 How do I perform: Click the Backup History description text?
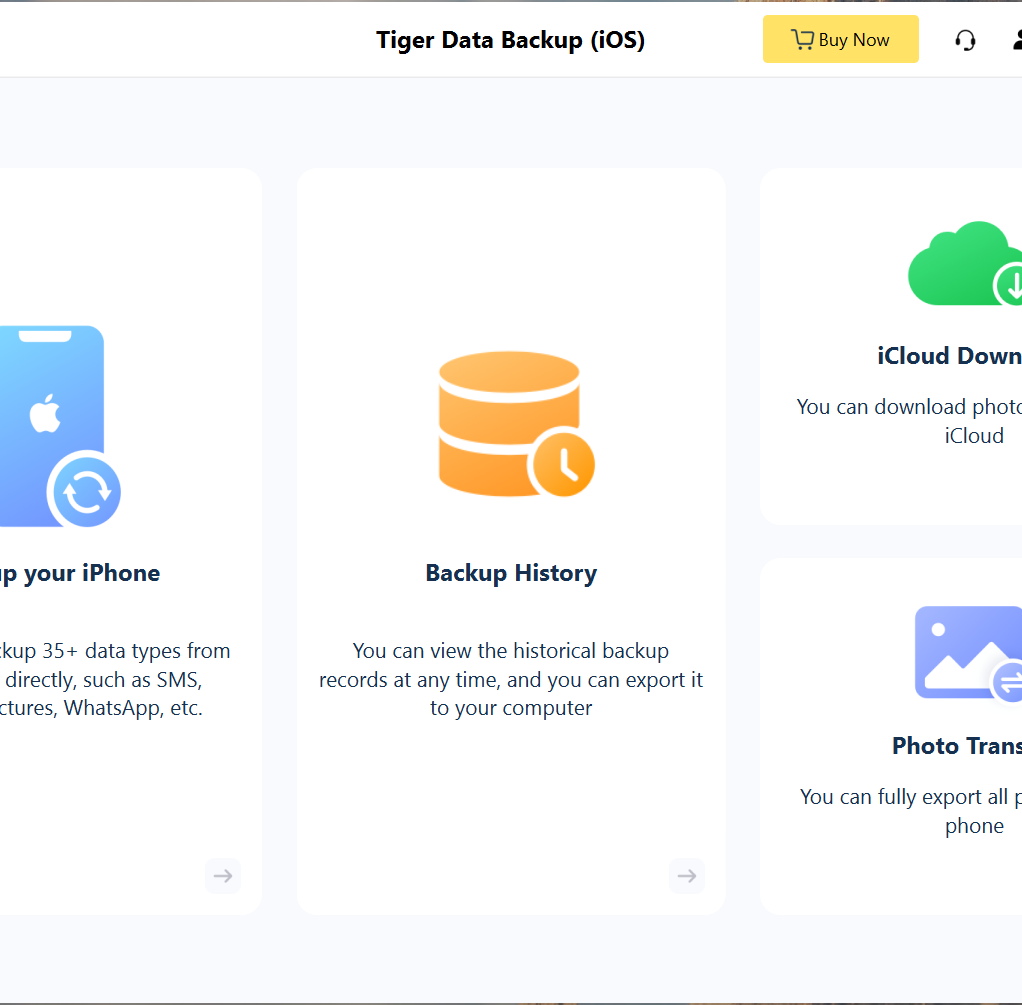(511, 679)
